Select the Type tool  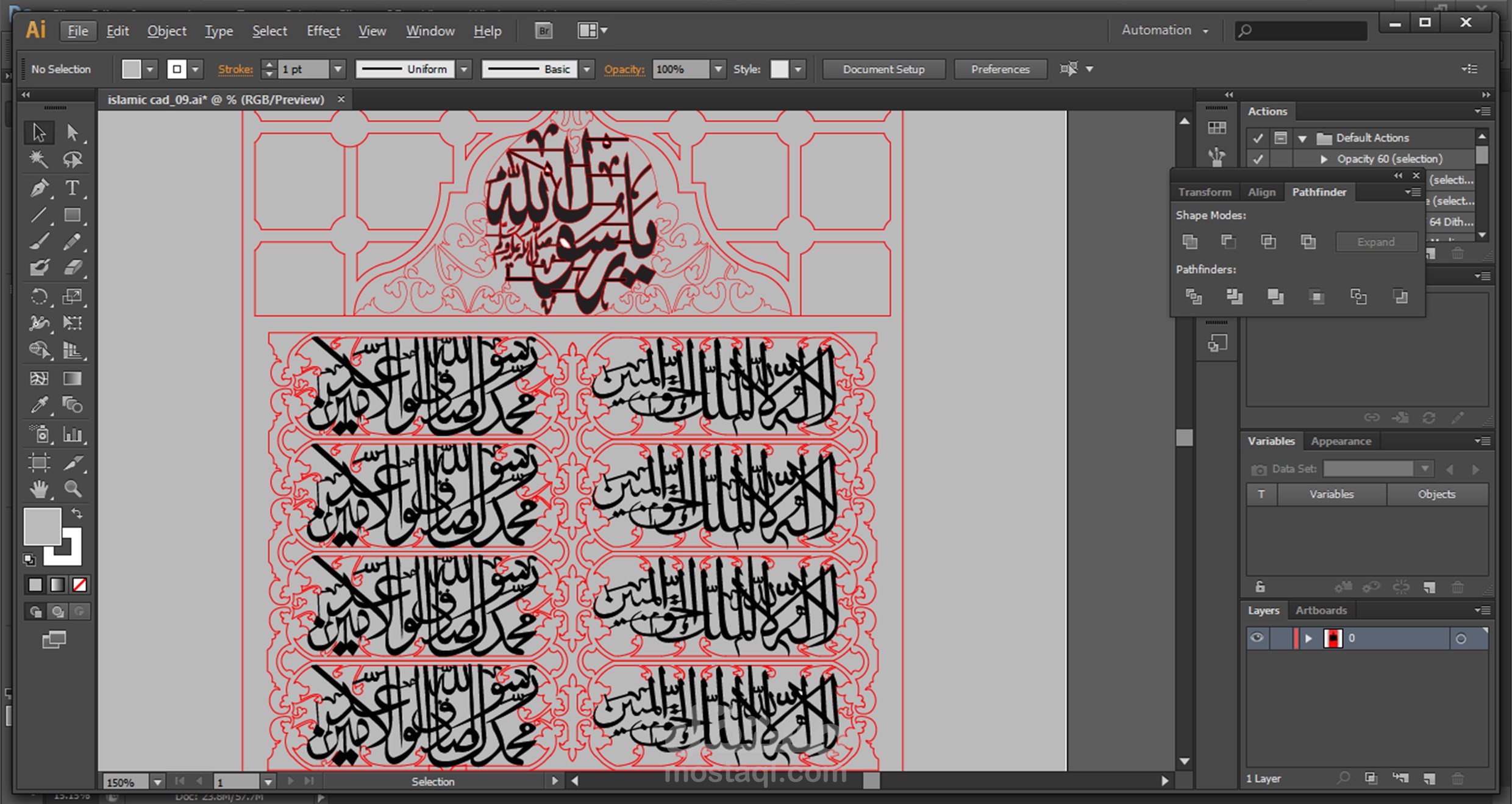click(x=72, y=187)
